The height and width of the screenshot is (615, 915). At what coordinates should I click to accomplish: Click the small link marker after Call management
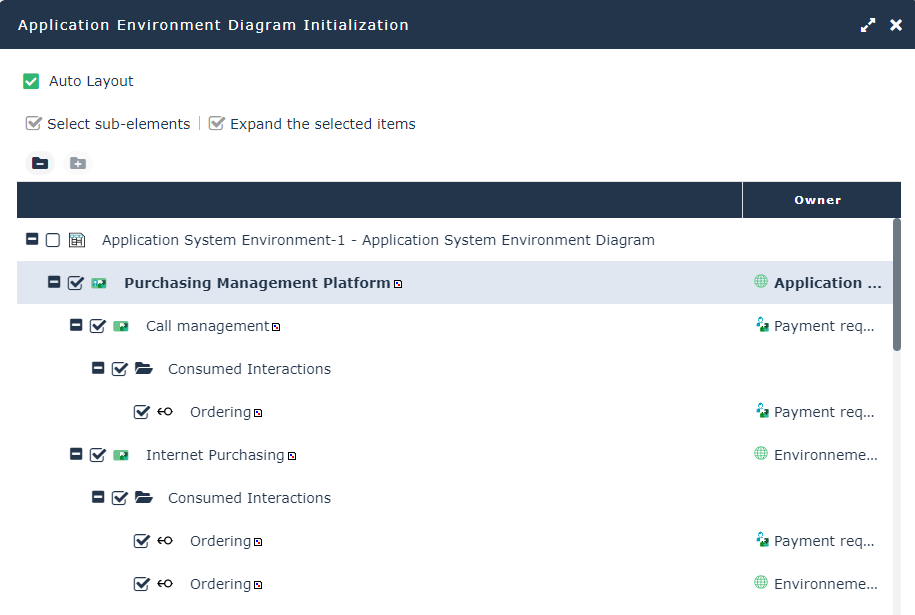coord(276,327)
